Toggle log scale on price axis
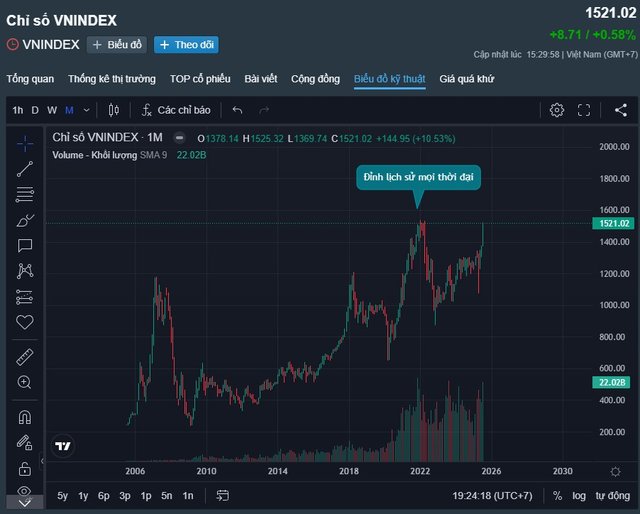Viewport: 640px width, 514px height. point(579,496)
